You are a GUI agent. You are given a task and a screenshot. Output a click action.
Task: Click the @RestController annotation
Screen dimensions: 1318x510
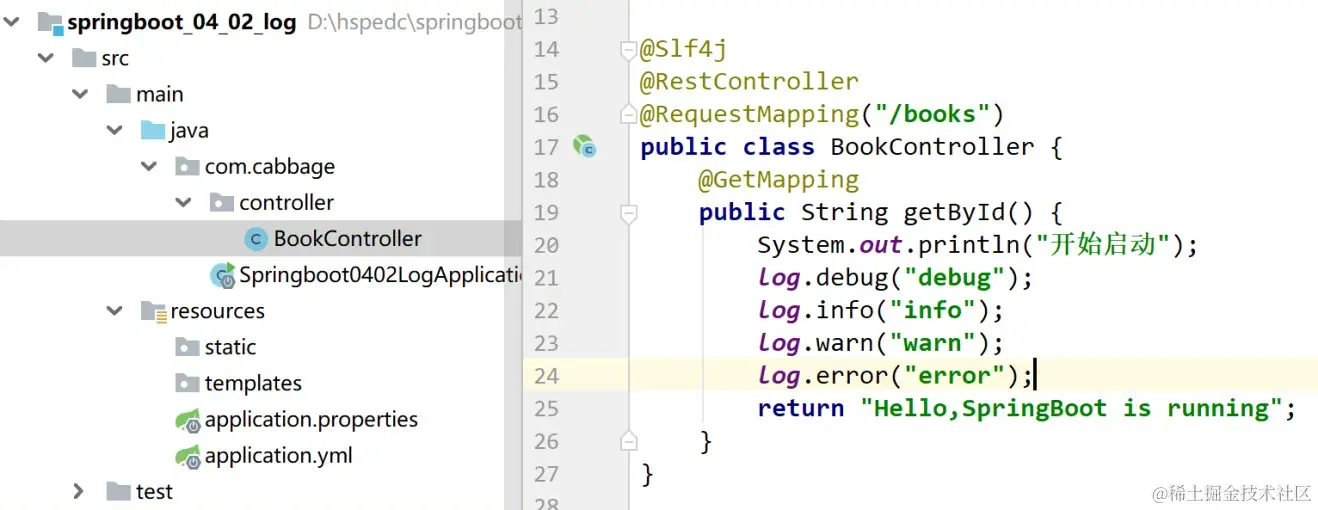click(749, 81)
